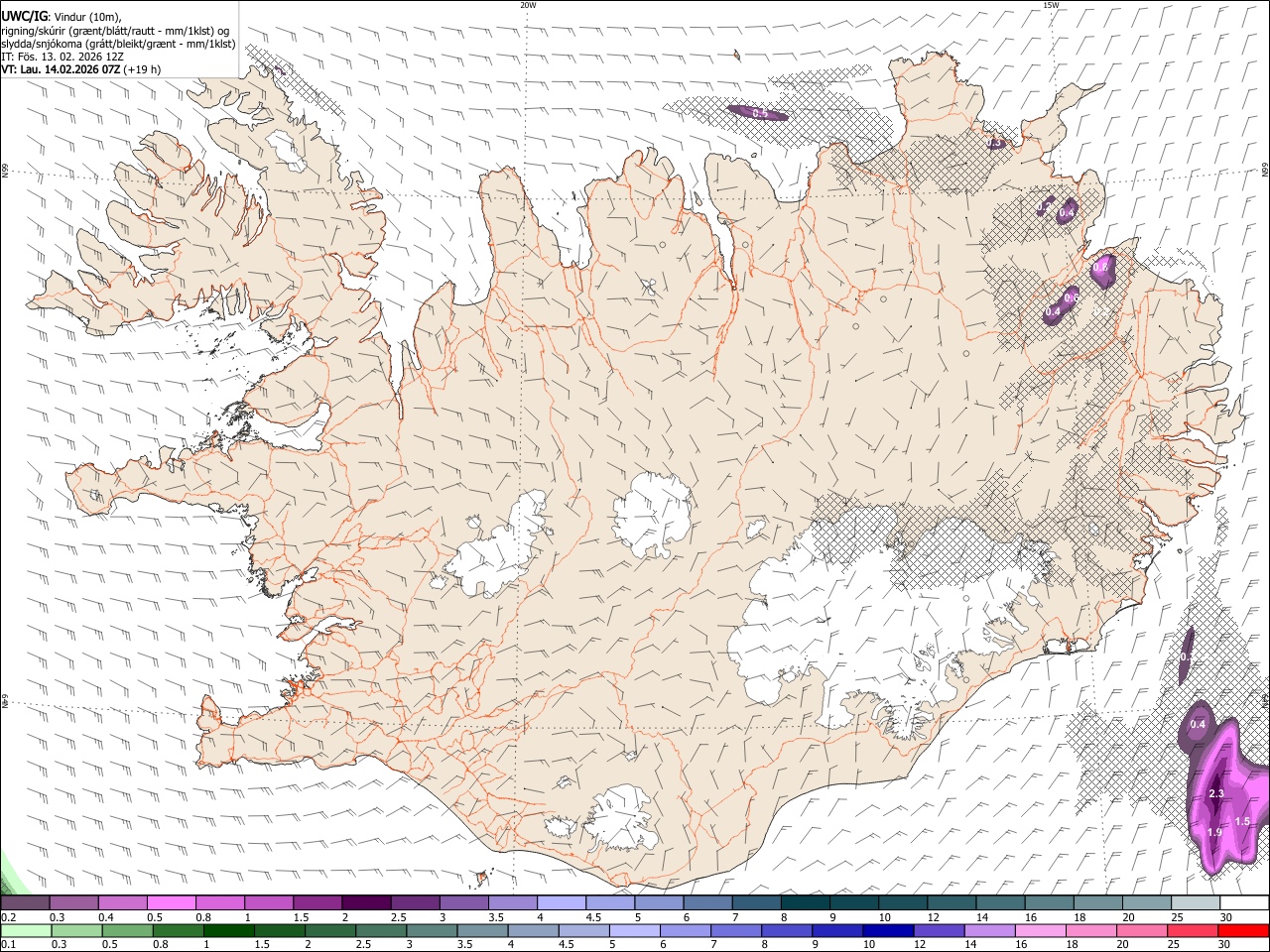Viewport: 1270px width, 952px height.
Task: Pick the medium green swatch labeled 0.5 in lower scale
Action: tap(126, 930)
